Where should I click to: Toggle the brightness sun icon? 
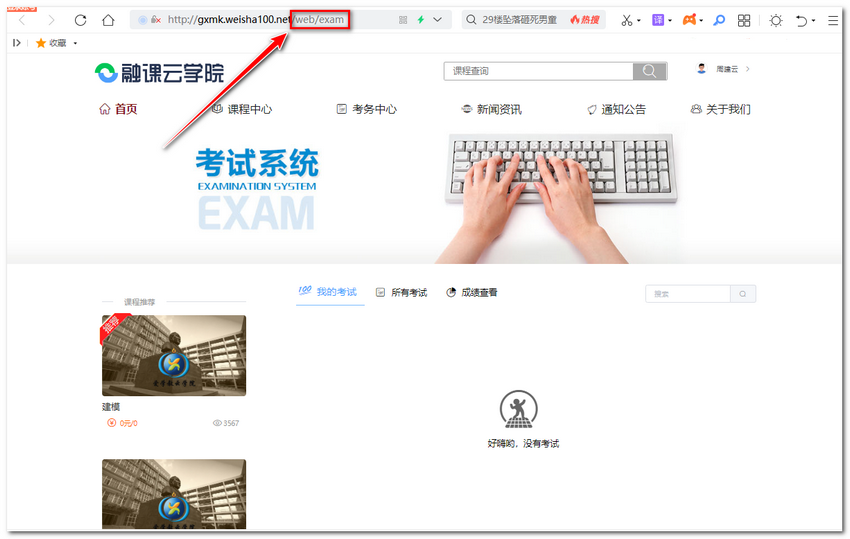click(x=776, y=20)
